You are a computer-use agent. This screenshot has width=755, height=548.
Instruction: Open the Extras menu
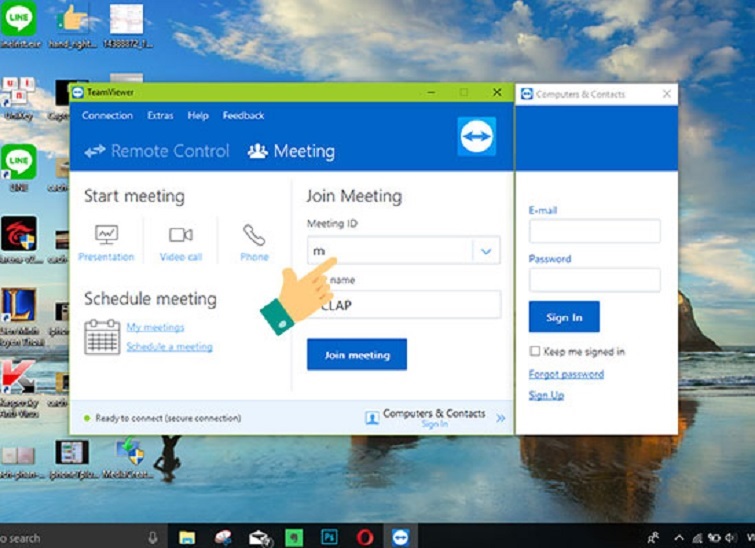[160, 116]
